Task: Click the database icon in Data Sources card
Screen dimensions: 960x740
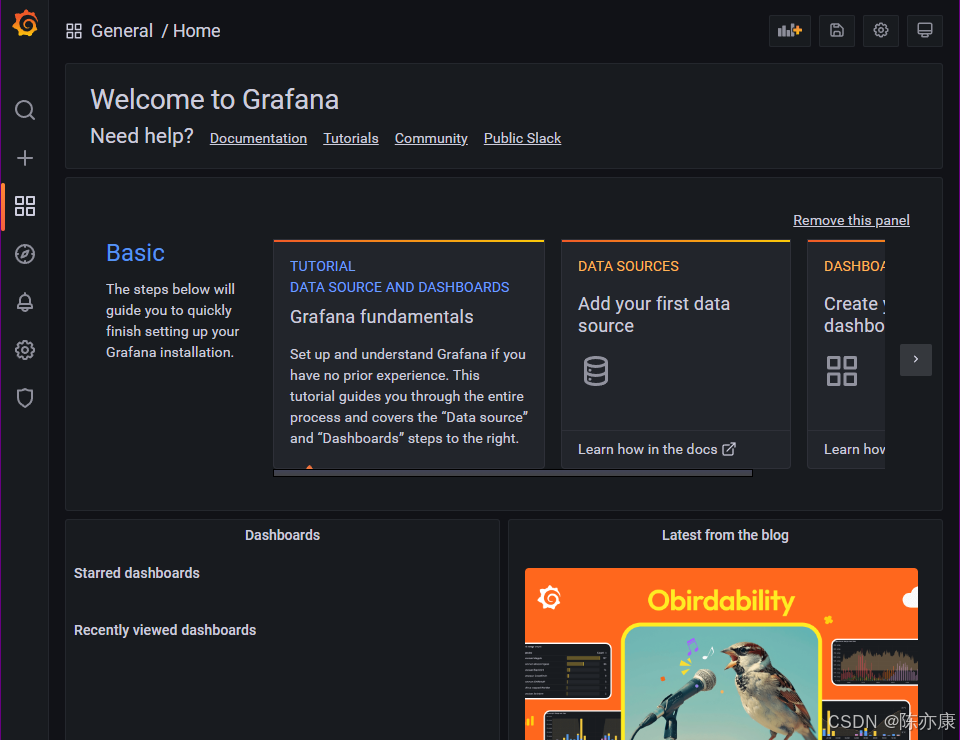Action: pyautogui.click(x=596, y=371)
